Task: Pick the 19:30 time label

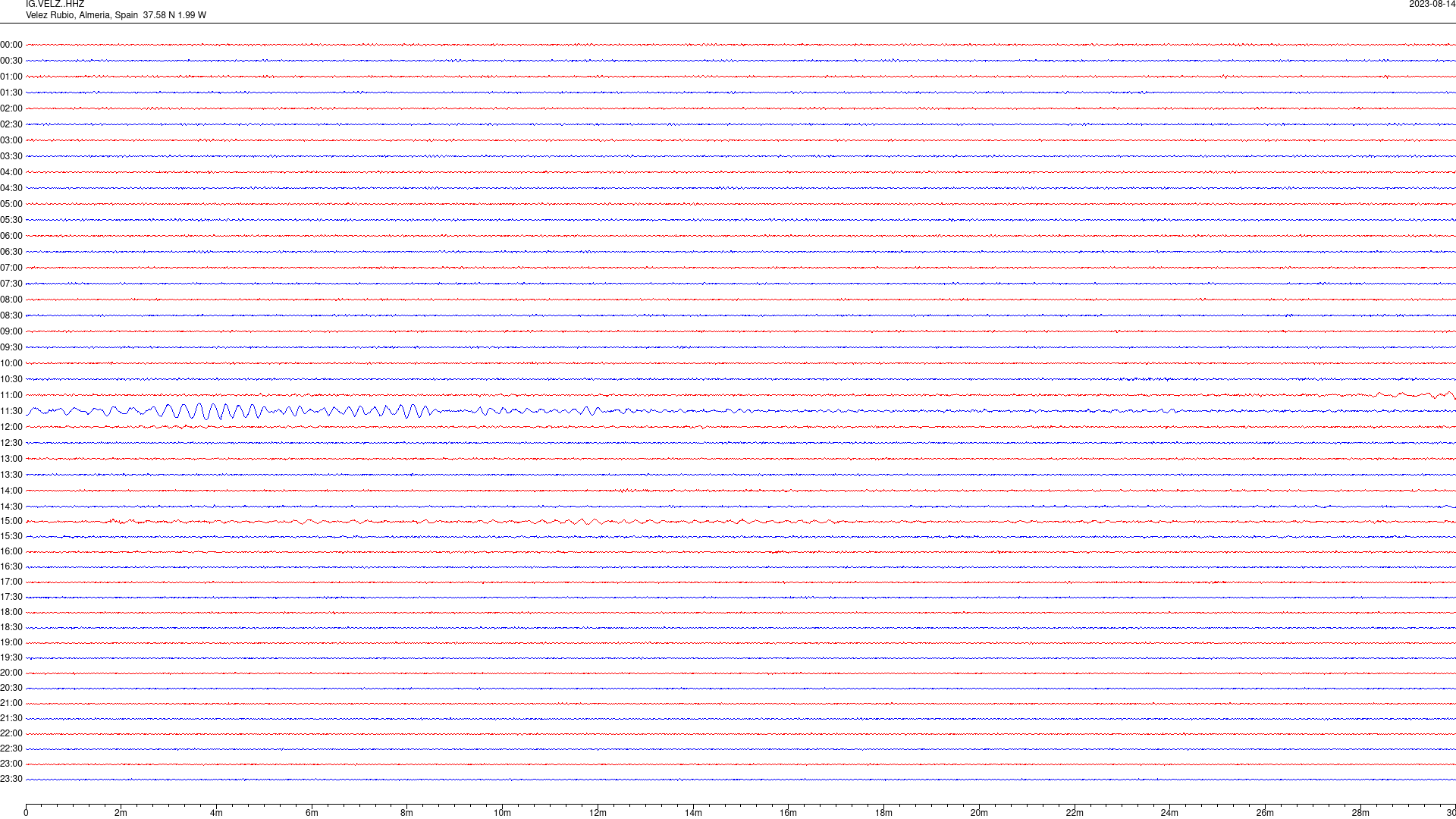Action: (x=11, y=657)
